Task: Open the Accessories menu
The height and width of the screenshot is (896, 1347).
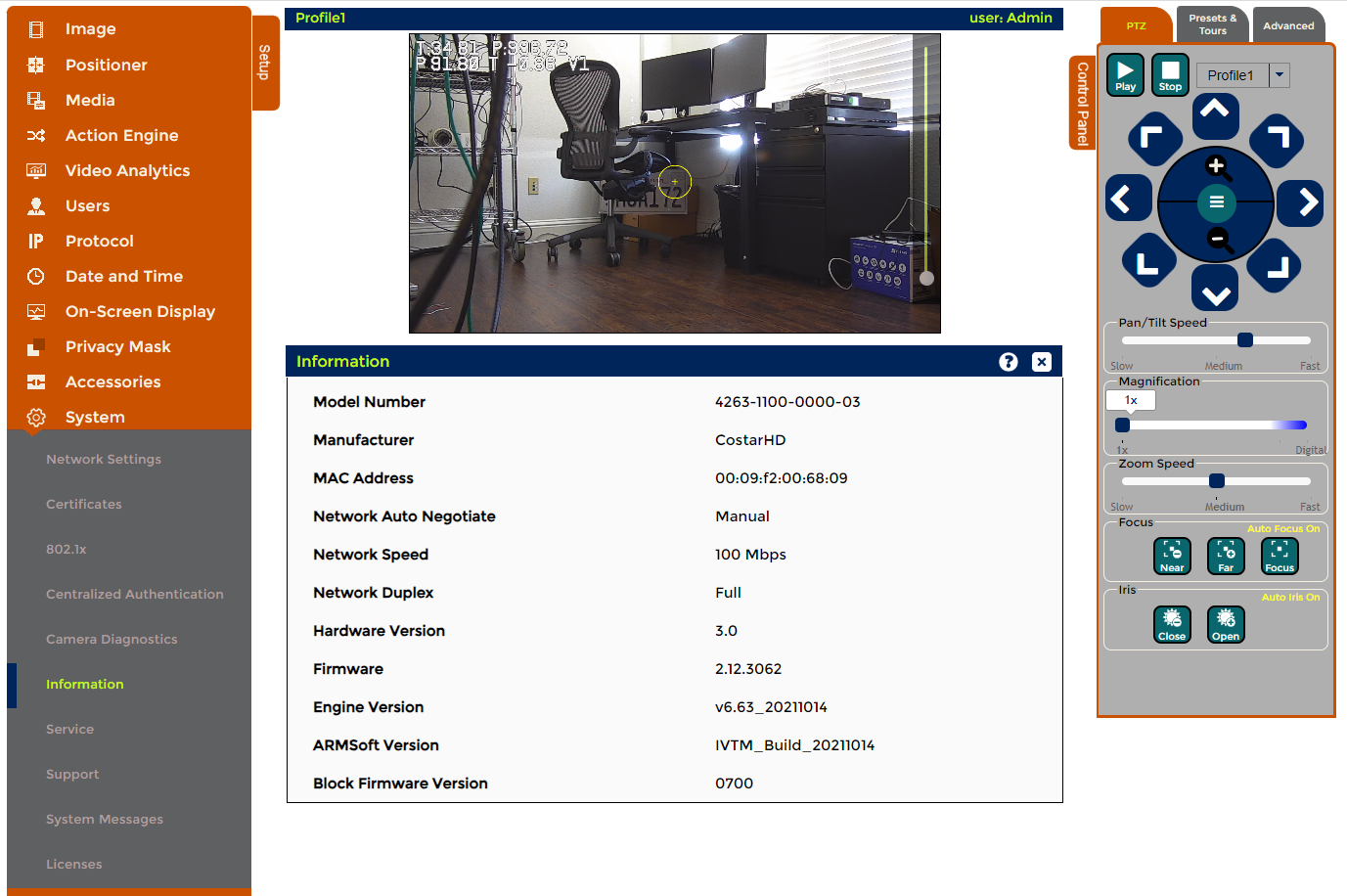Action: coord(112,381)
